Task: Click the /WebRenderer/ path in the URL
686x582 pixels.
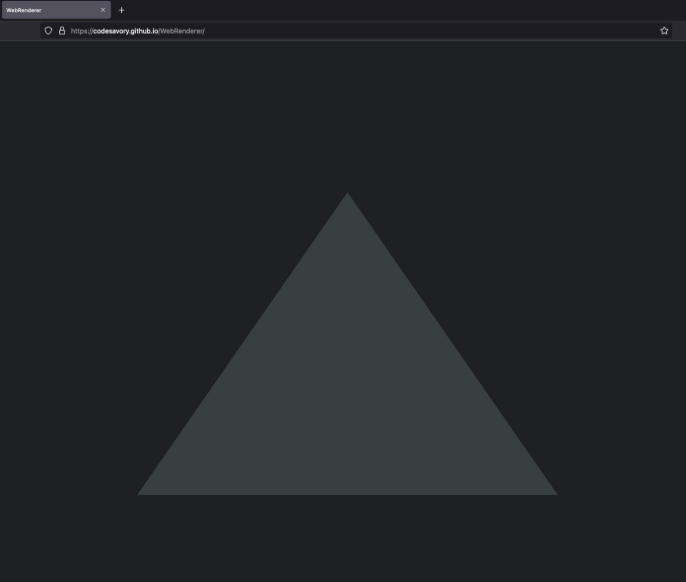Action: (x=182, y=31)
